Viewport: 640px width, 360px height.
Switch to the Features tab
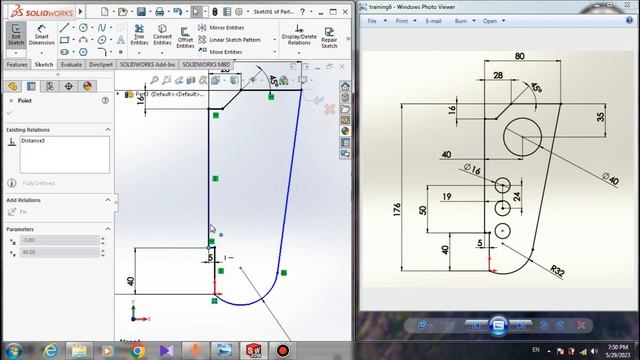point(17,64)
